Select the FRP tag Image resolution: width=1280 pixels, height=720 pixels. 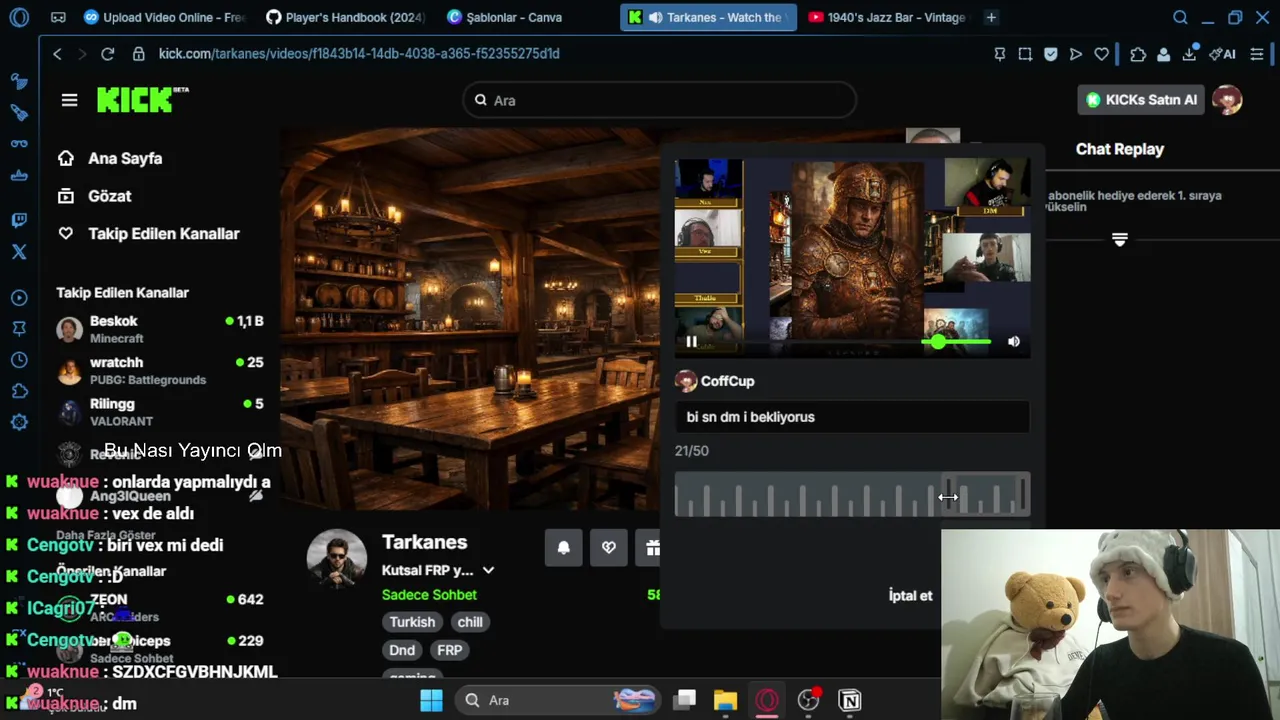tap(450, 650)
